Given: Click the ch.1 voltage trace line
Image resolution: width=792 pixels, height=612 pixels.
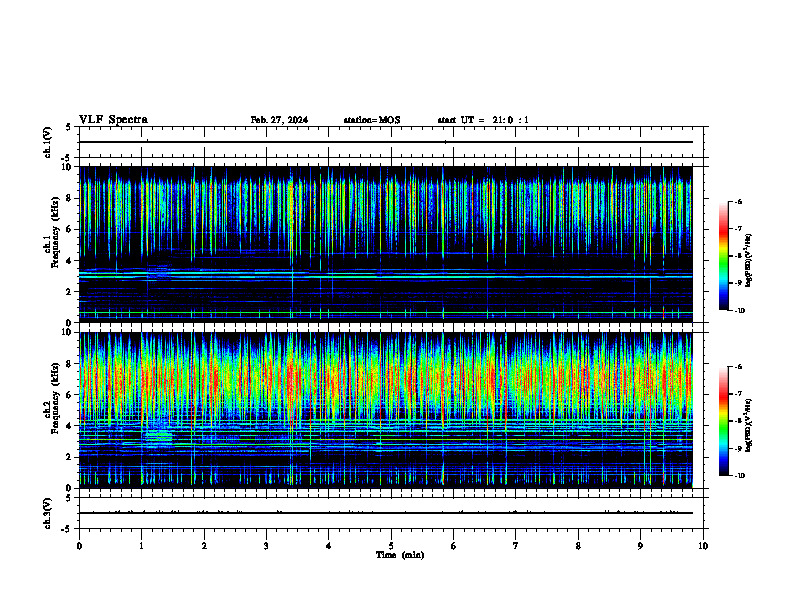Looking at the screenshot, I should click(x=386, y=142).
